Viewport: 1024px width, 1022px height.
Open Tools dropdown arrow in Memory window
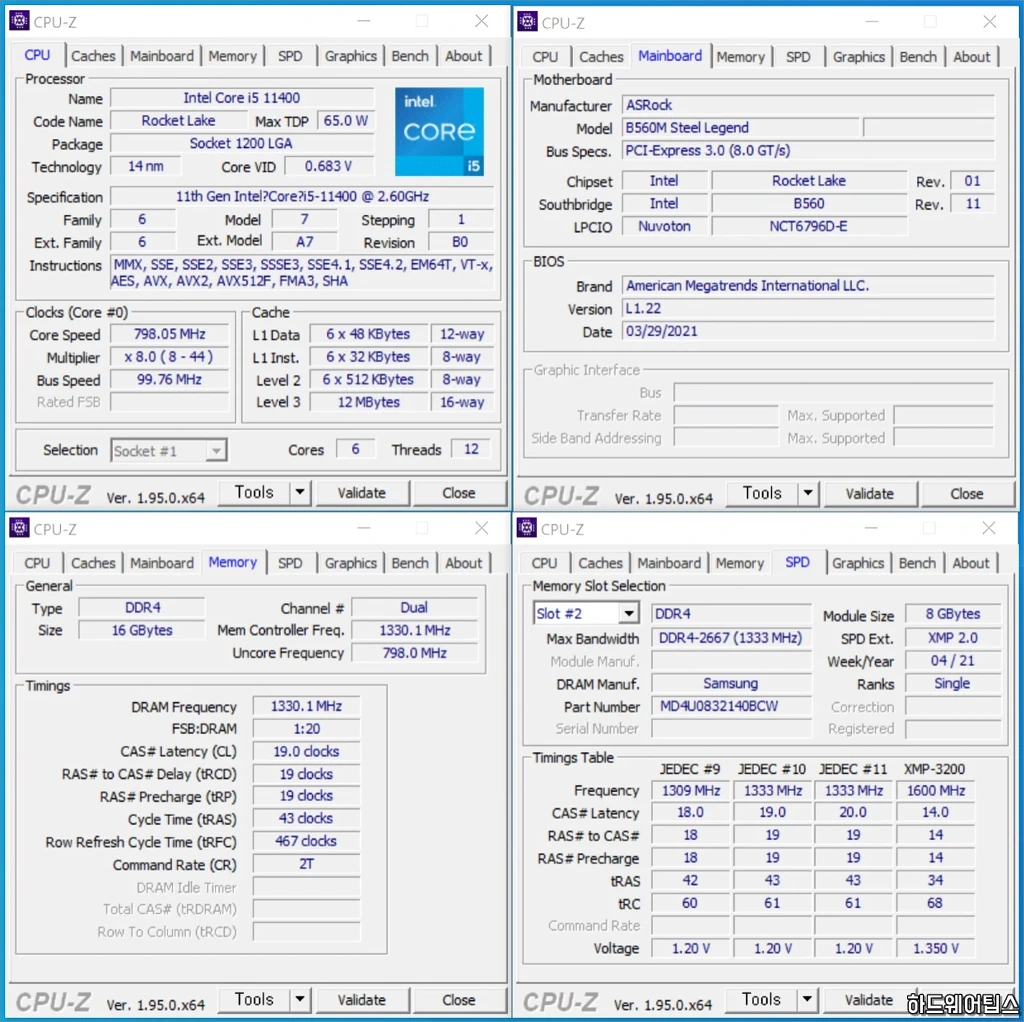point(300,999)
